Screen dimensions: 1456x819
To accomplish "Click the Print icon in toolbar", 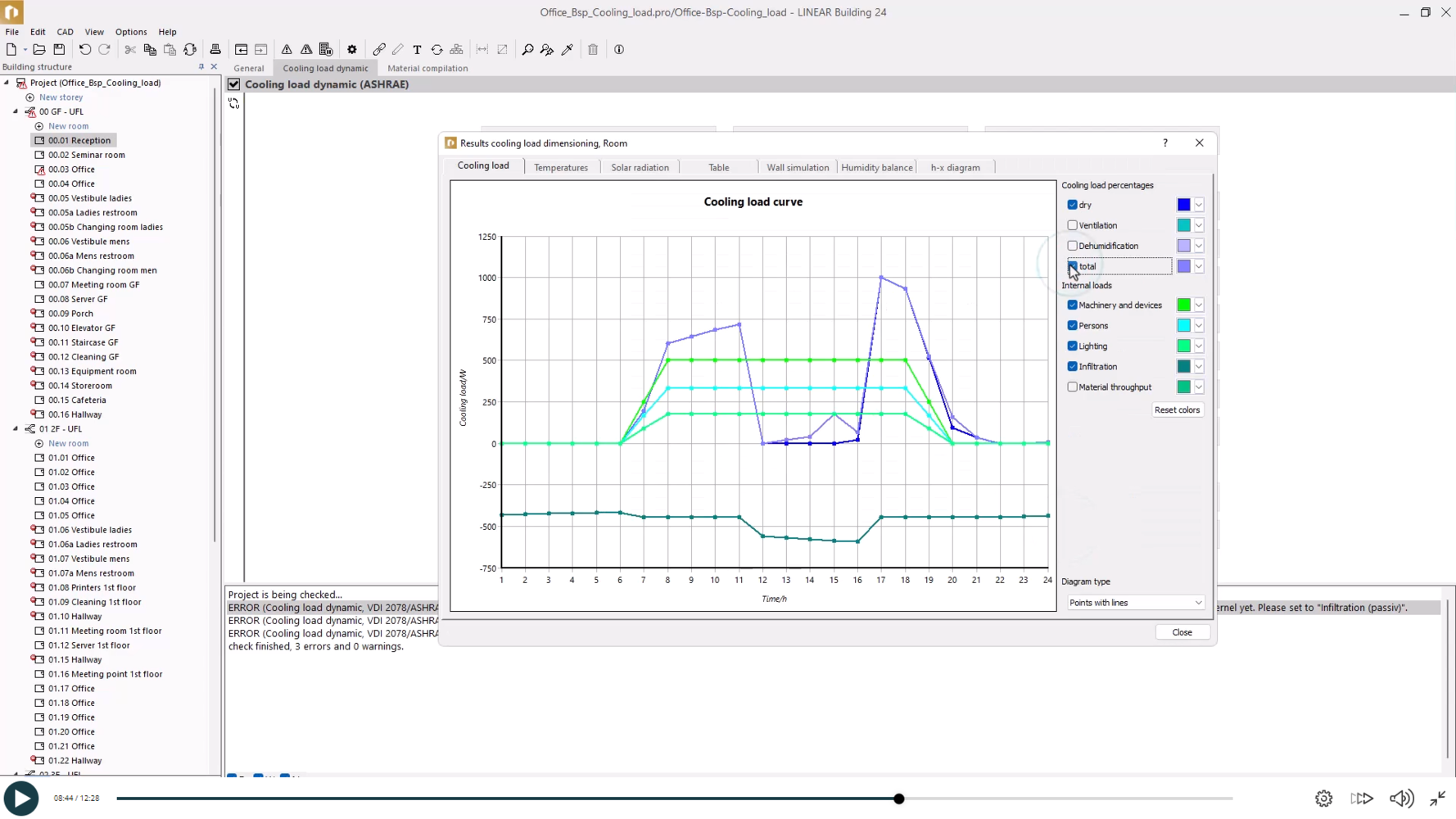I will point(215,50).
